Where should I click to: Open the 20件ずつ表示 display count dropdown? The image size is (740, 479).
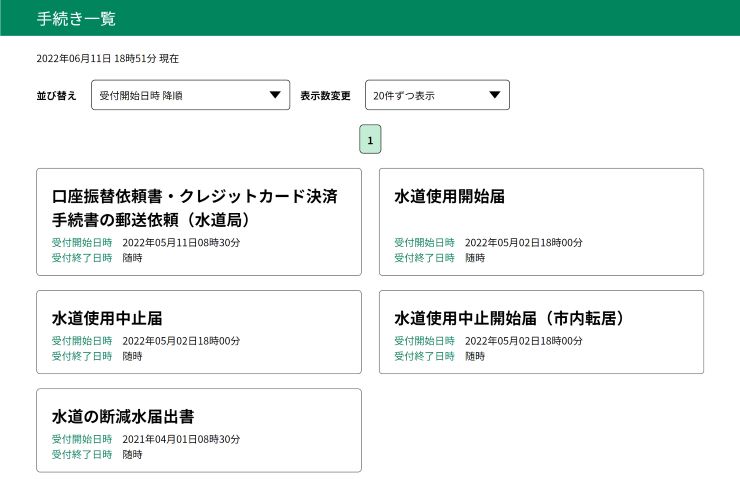437,95
